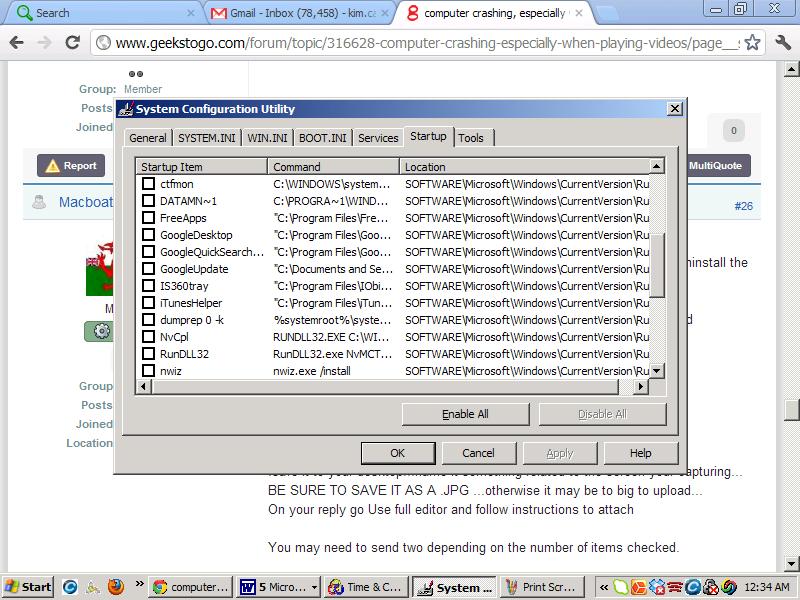Open the Chrome wrench menu

point(782,42)
